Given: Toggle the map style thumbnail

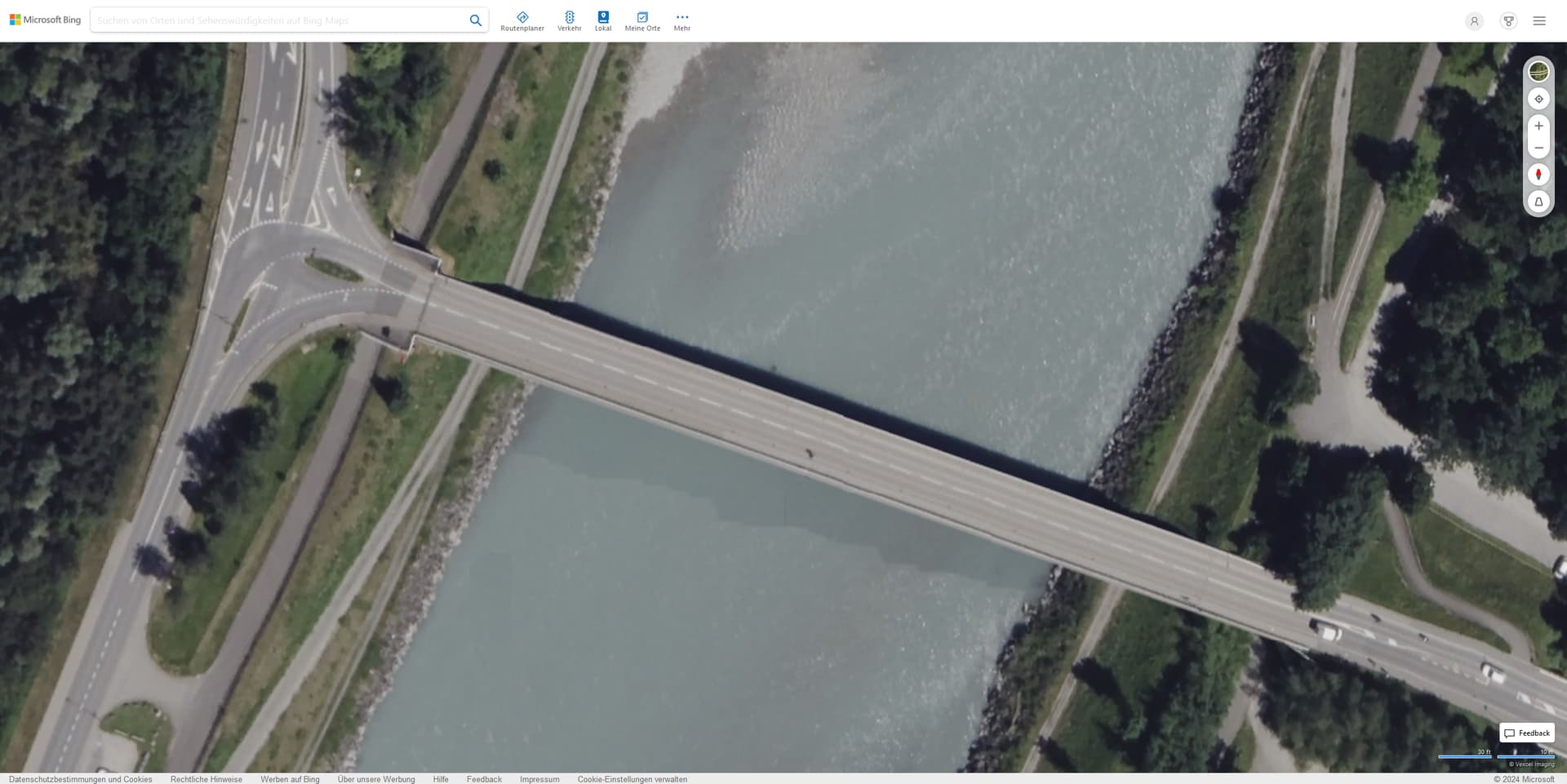Looking at the screenshot, I should coord(1538,71).
